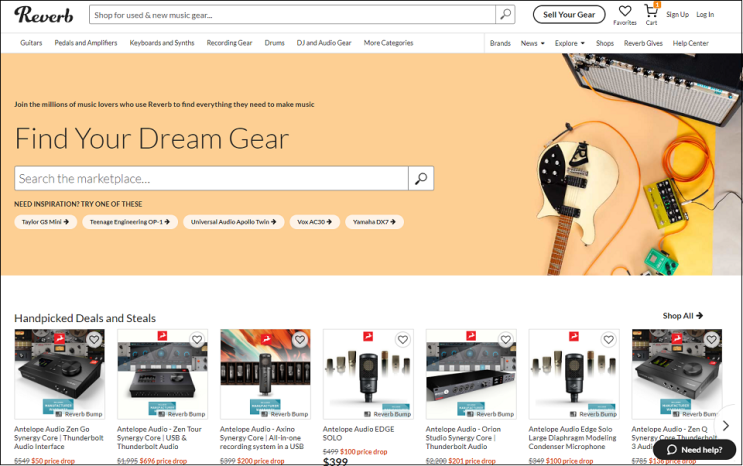
Task: Select the Yamaha DX7 suggestion
Action: (374, 222)
